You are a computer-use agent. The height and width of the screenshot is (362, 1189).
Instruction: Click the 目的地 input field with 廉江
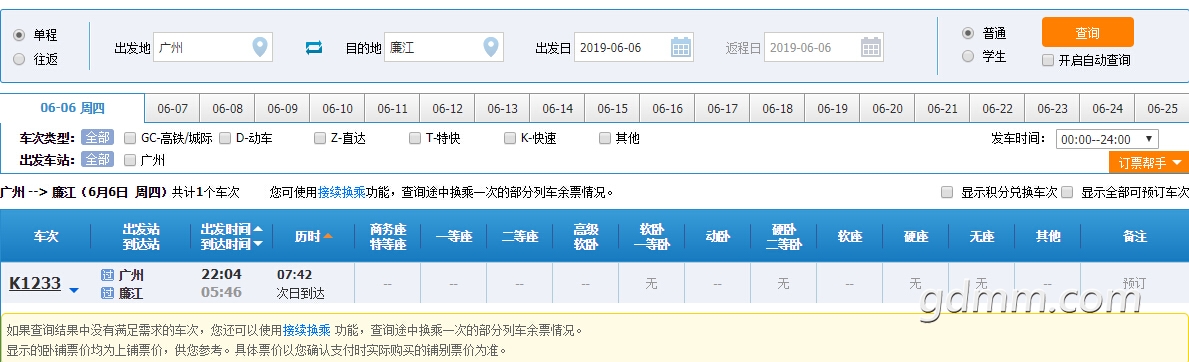444,48
